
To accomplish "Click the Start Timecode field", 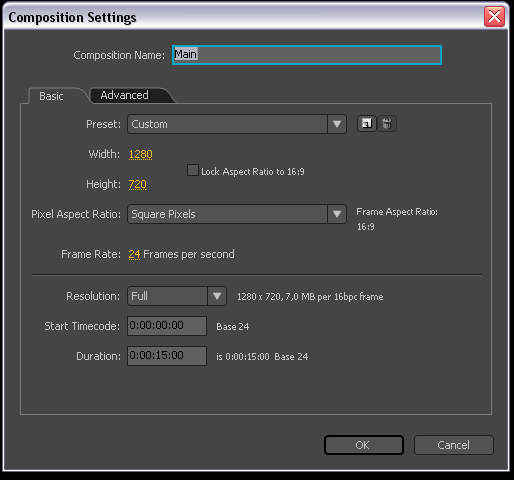I will tap(167, 326).
